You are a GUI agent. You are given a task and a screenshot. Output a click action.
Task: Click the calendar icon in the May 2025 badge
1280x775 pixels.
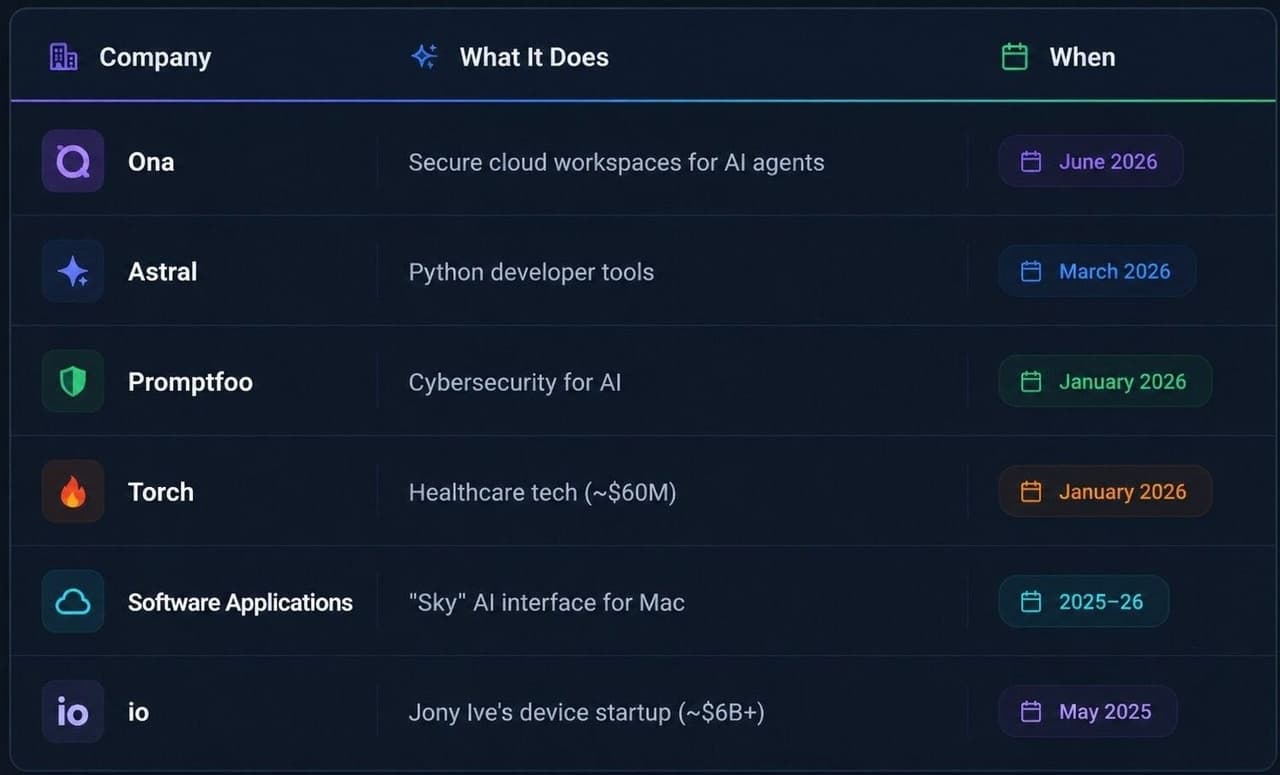1031,712
